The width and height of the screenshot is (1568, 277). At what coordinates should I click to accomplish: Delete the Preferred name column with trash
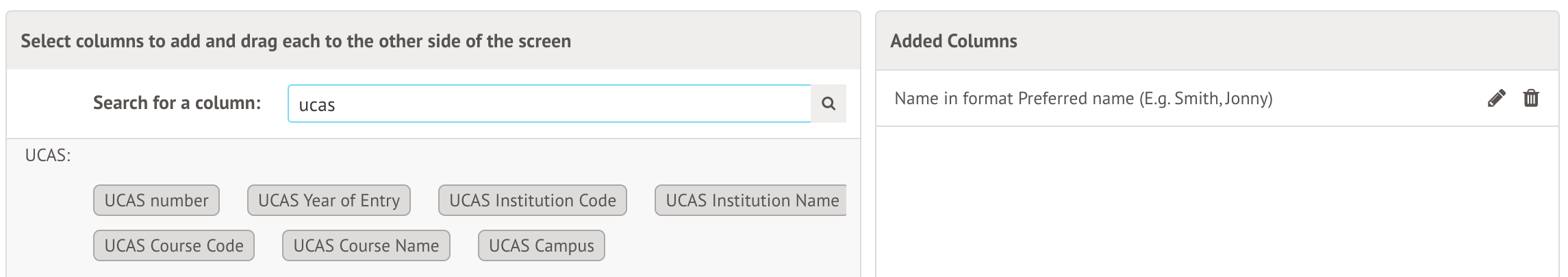click(1531, 99)
